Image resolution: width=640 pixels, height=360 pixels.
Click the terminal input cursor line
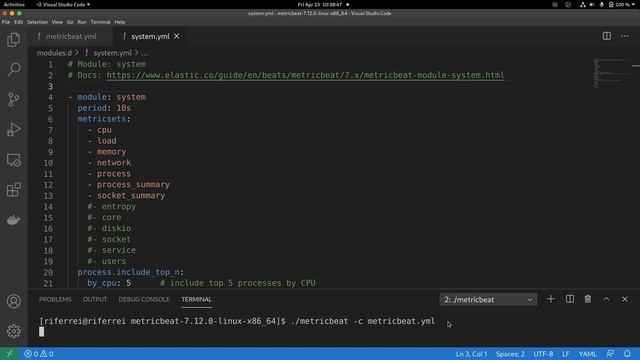(x=41, y=332)
